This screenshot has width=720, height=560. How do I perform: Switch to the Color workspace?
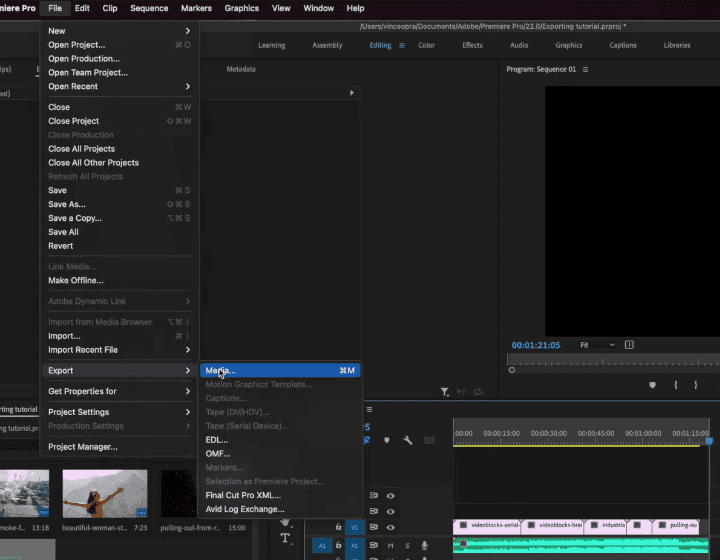pos(426,45)
